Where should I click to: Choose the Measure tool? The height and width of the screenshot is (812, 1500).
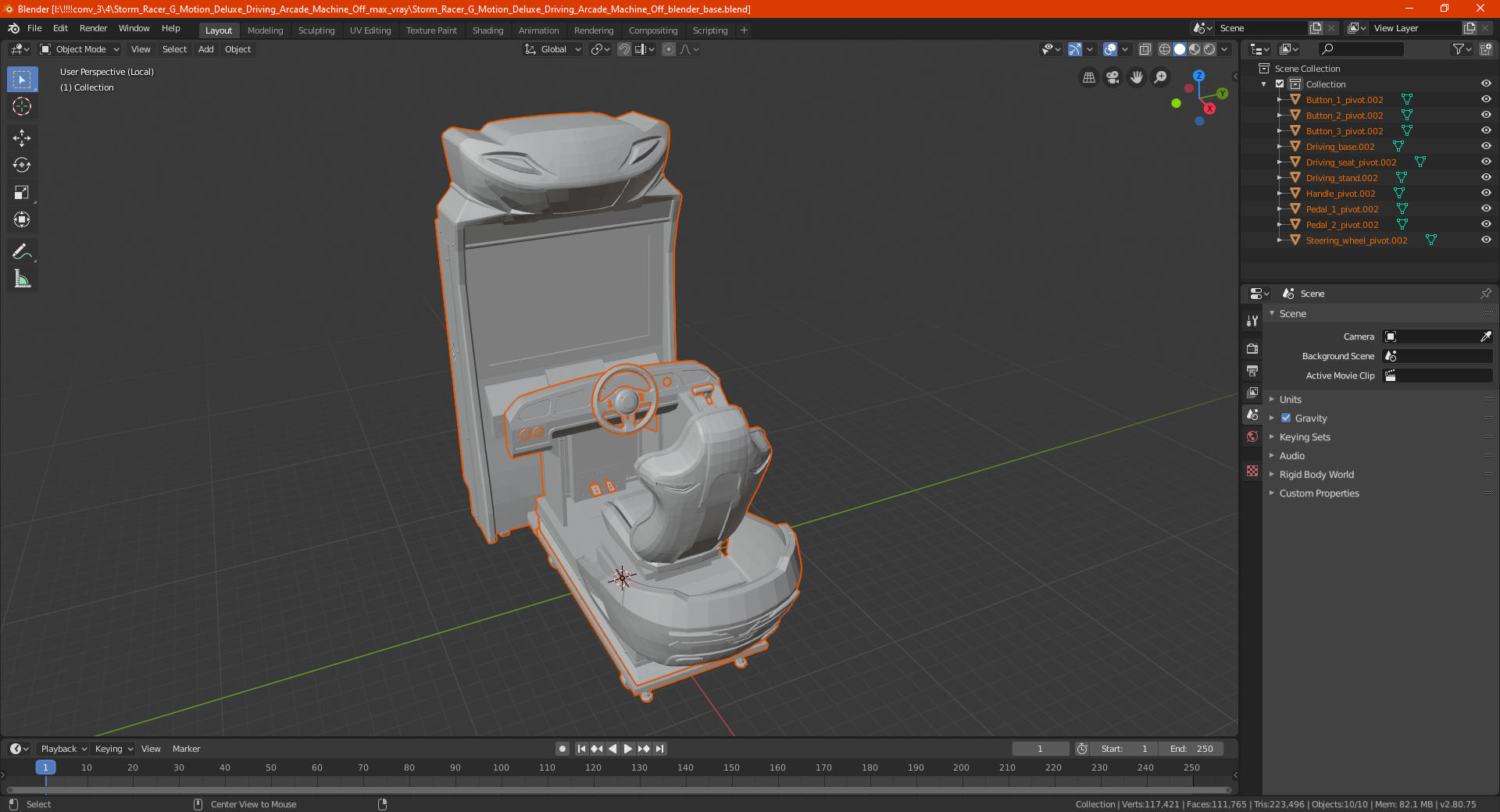click(22, 279)
